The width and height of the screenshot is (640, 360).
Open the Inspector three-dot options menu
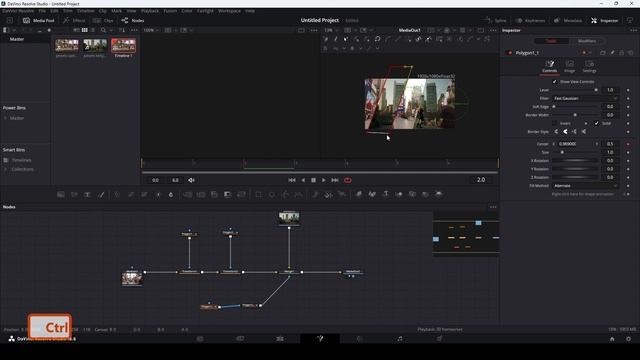(633, 30)
